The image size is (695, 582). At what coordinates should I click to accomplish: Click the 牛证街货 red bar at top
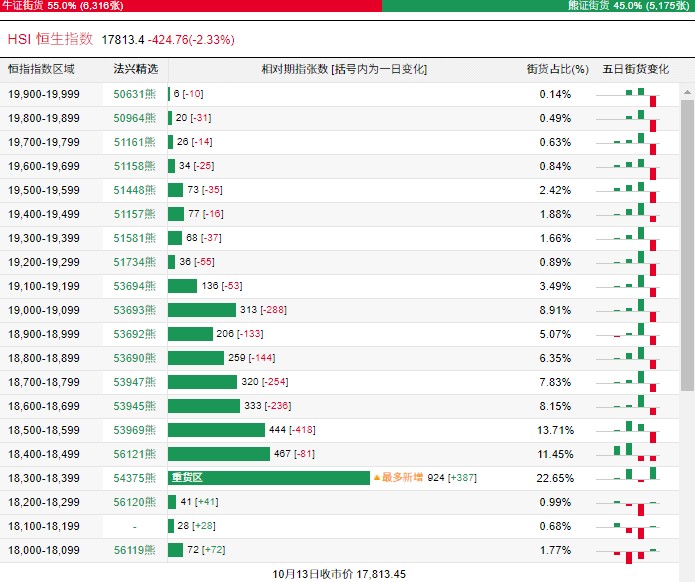191,6
